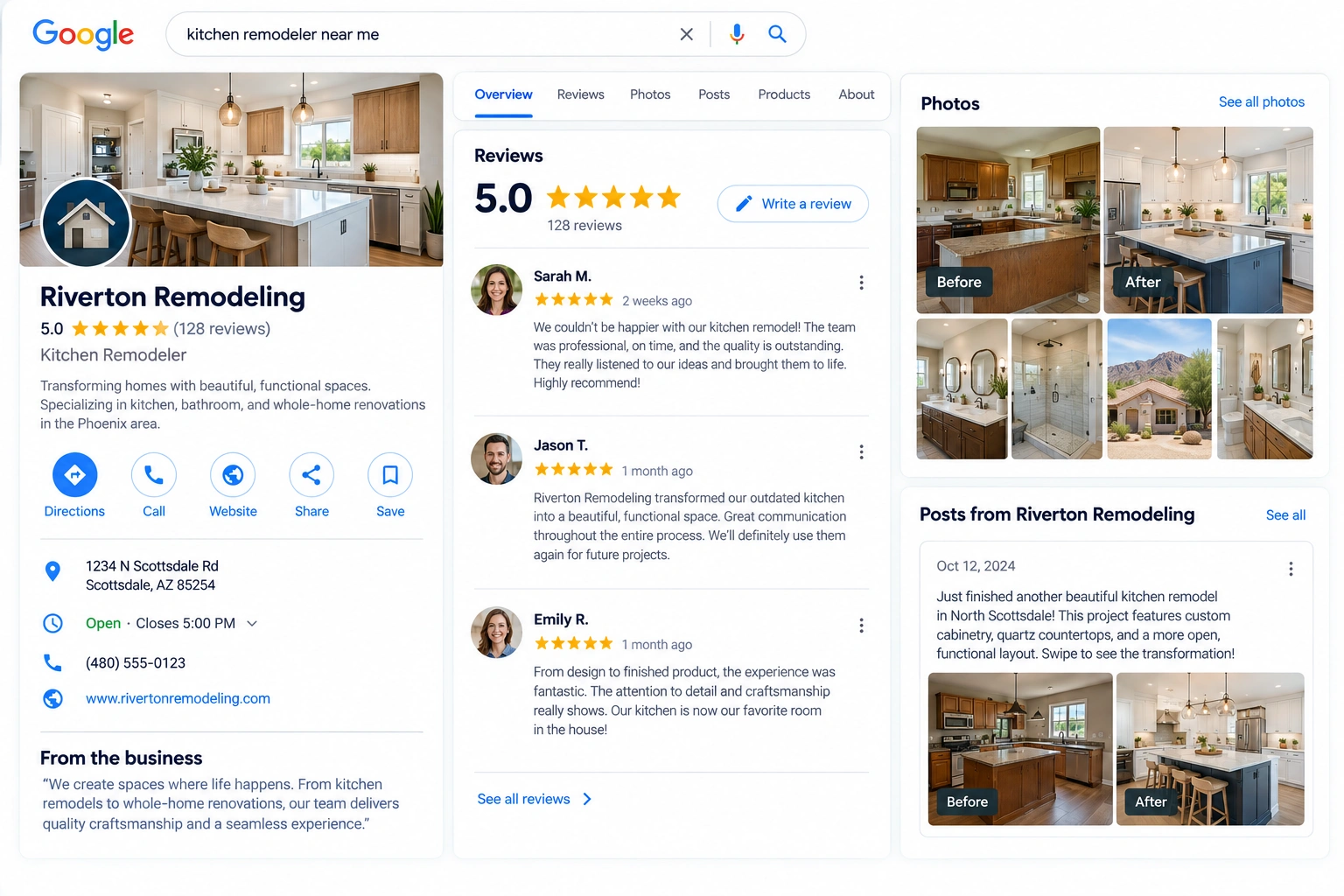The height and width of the screenshot is (896, 1344).
Task: Open the Products tab
Action: pos(784,94)
